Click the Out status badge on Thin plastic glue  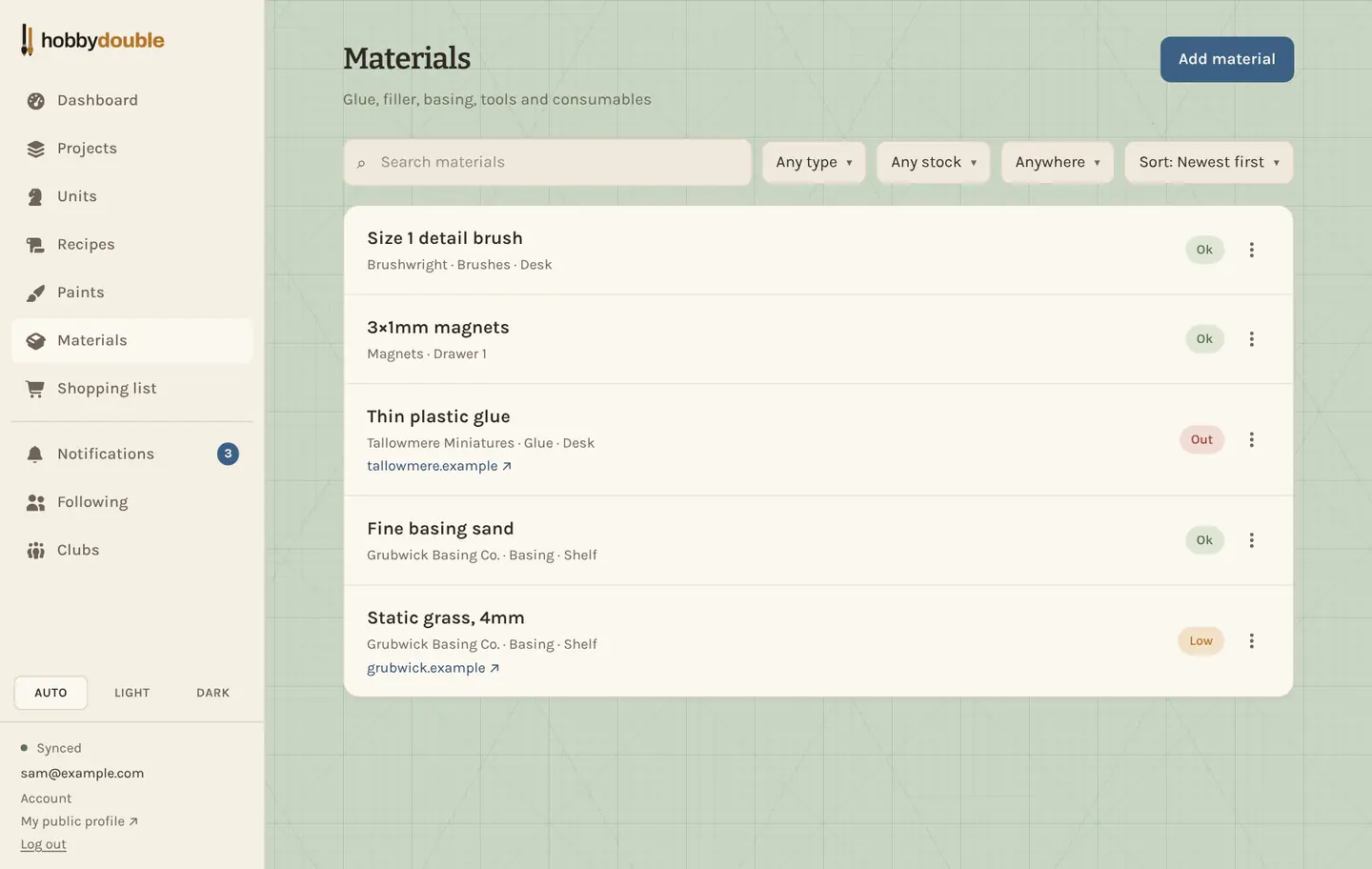point(1202,439)
